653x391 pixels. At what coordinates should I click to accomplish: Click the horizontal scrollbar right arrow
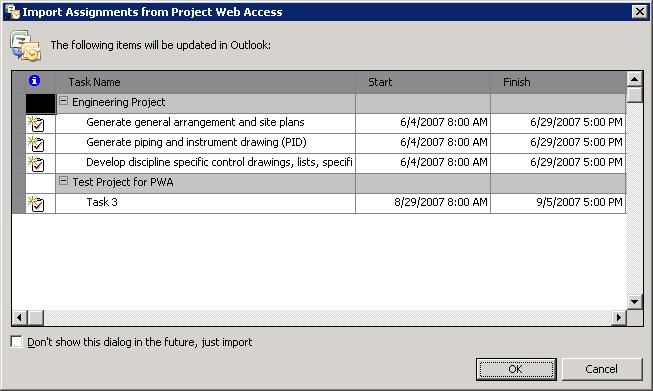point(619,318)
